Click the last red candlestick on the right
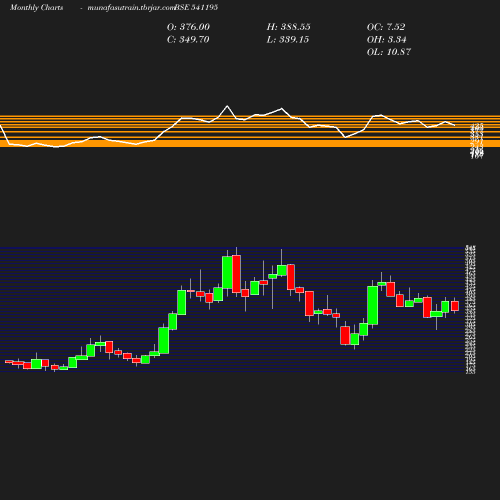 tap(455, 306)
